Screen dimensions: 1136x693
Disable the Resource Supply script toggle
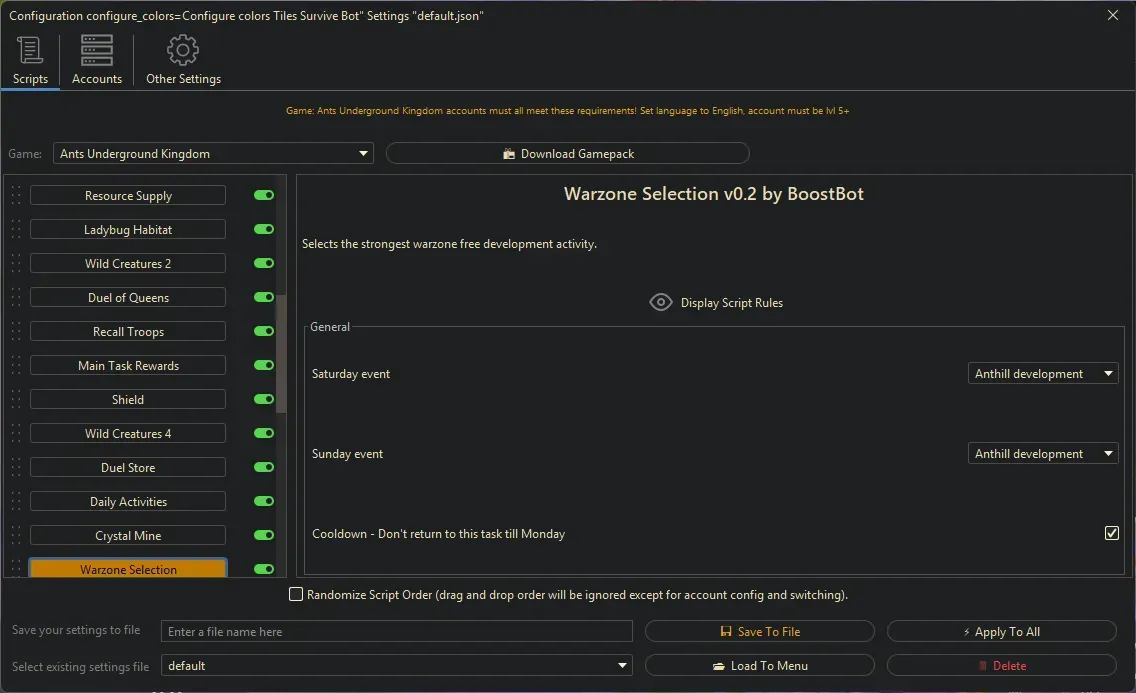[x=263, y=195]
